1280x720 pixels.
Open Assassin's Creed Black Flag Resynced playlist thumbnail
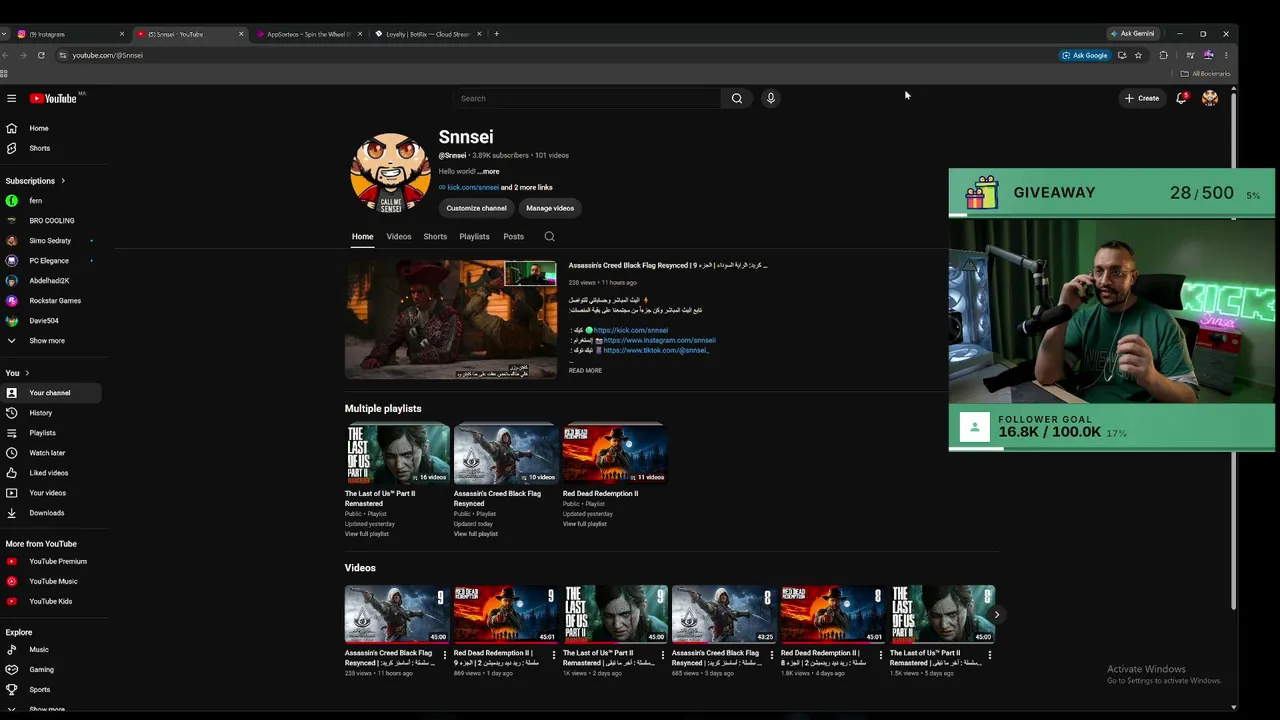coord(506,454)
